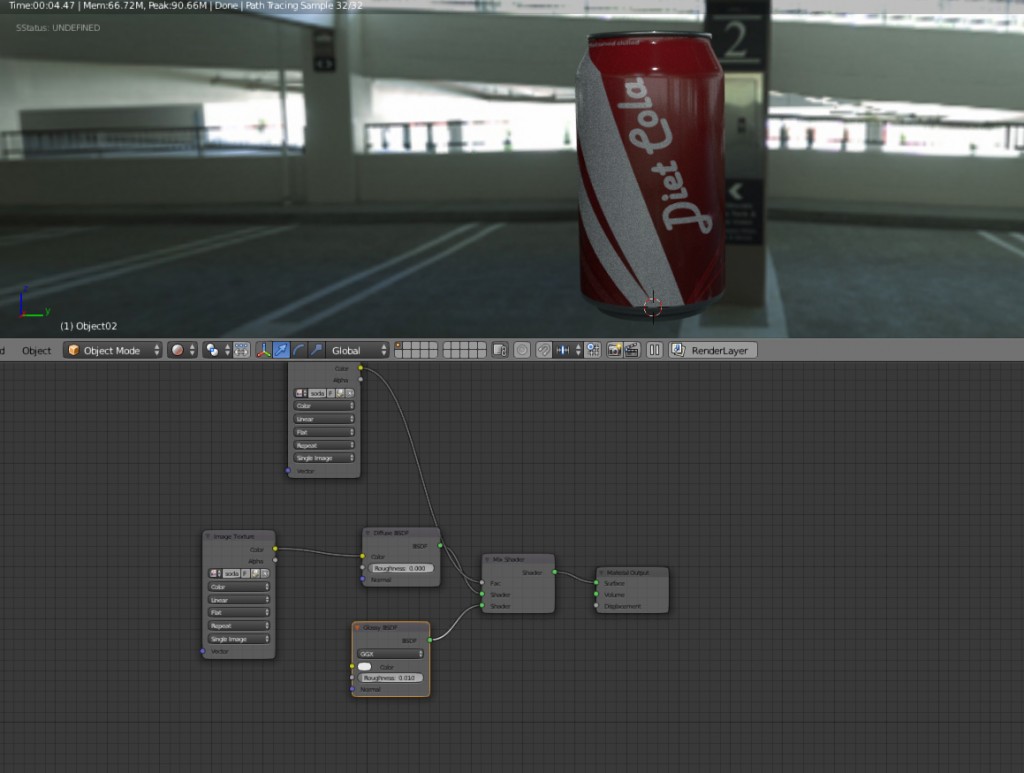Screen dimensions: 1024x773
Task: Select the rotate manipulator icon in header
Action: 300,350
